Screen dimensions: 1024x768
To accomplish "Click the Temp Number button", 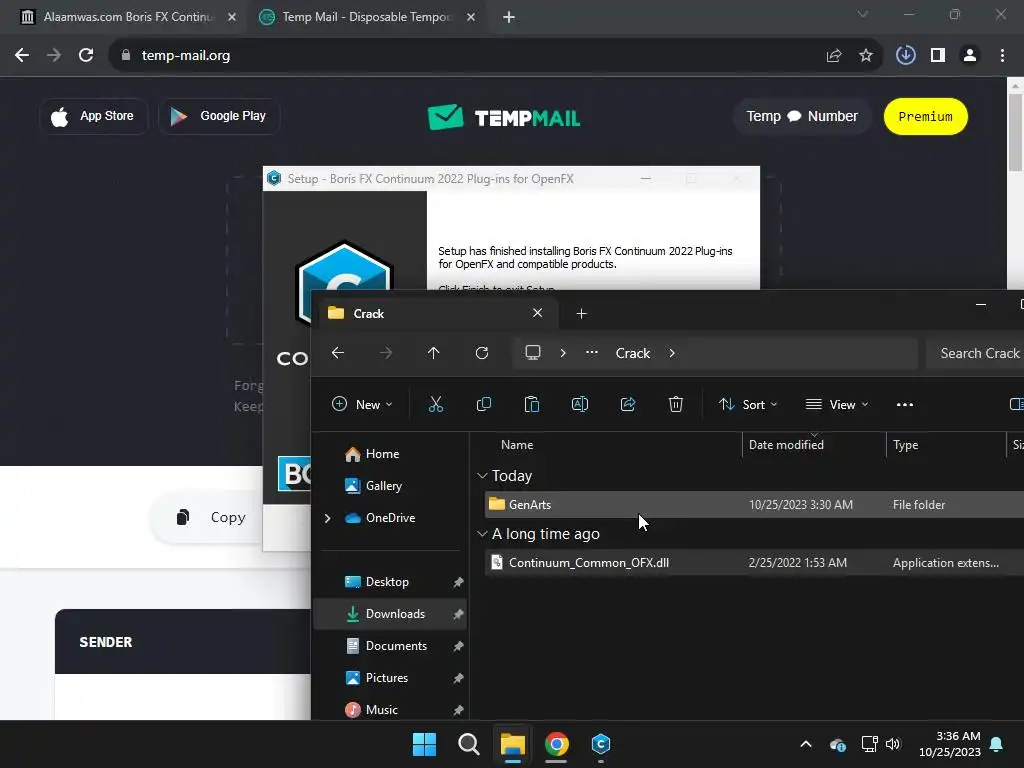I will click(802, 116).
